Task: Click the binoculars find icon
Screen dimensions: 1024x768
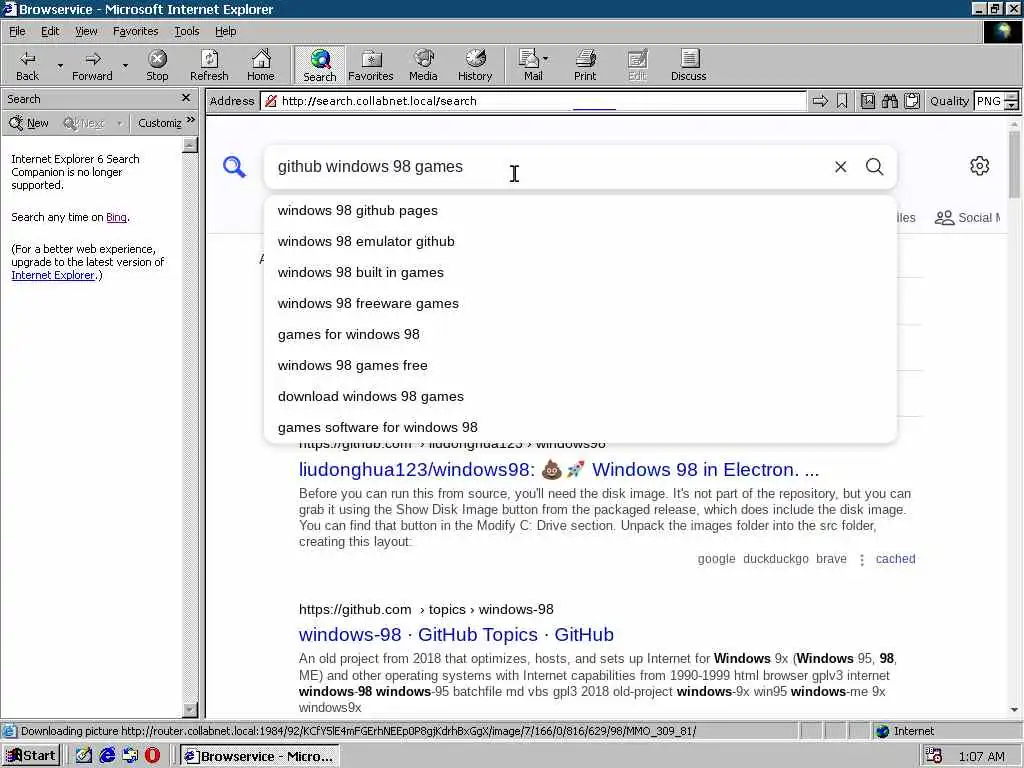Action: 889,101
